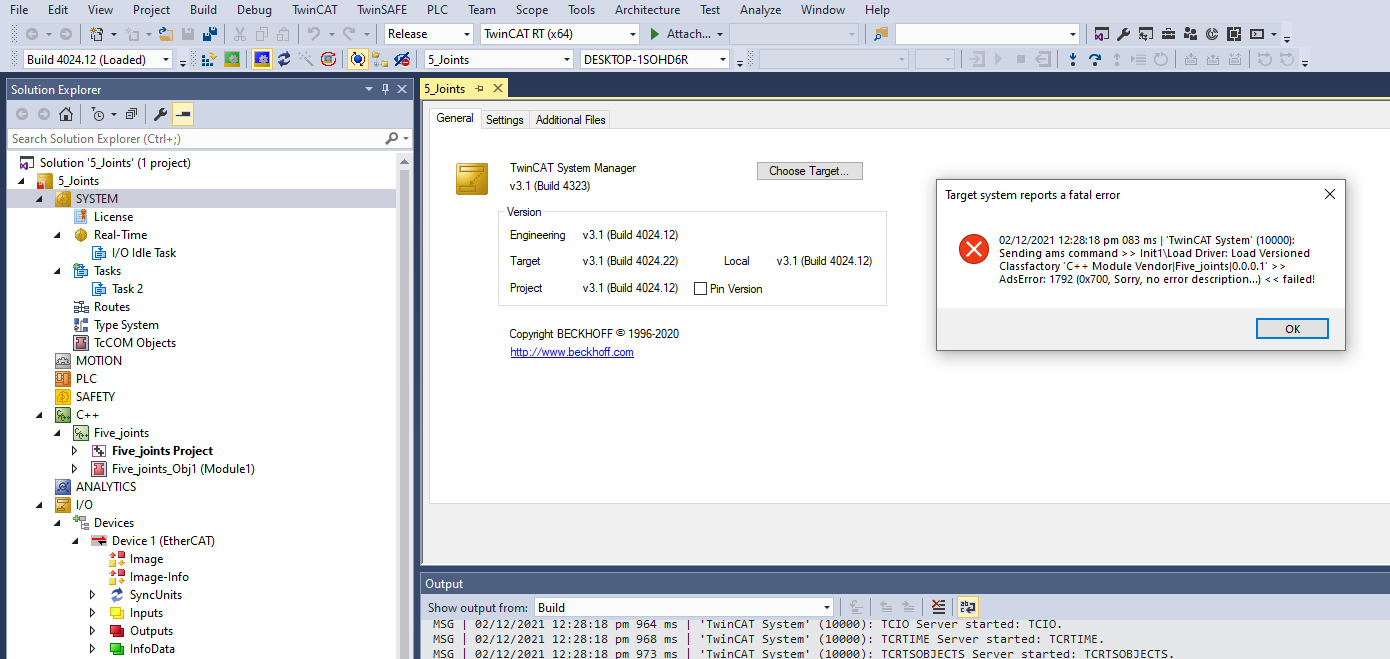Select the TcCOM Objects tree item

pos(134,343)
